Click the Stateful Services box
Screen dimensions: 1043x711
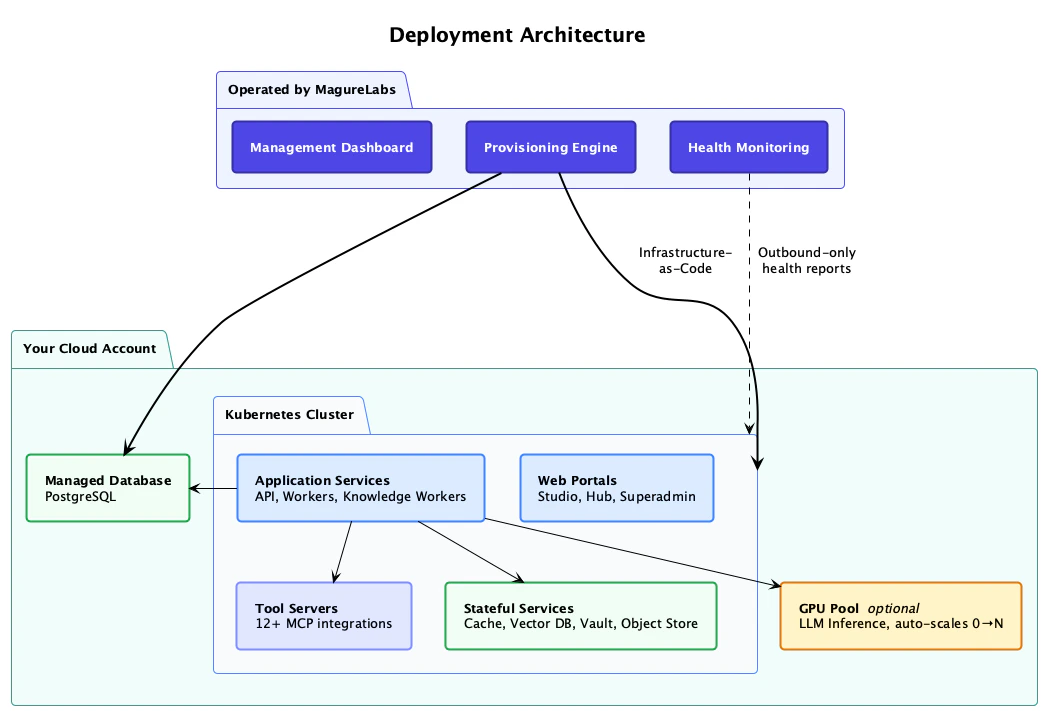580,615
